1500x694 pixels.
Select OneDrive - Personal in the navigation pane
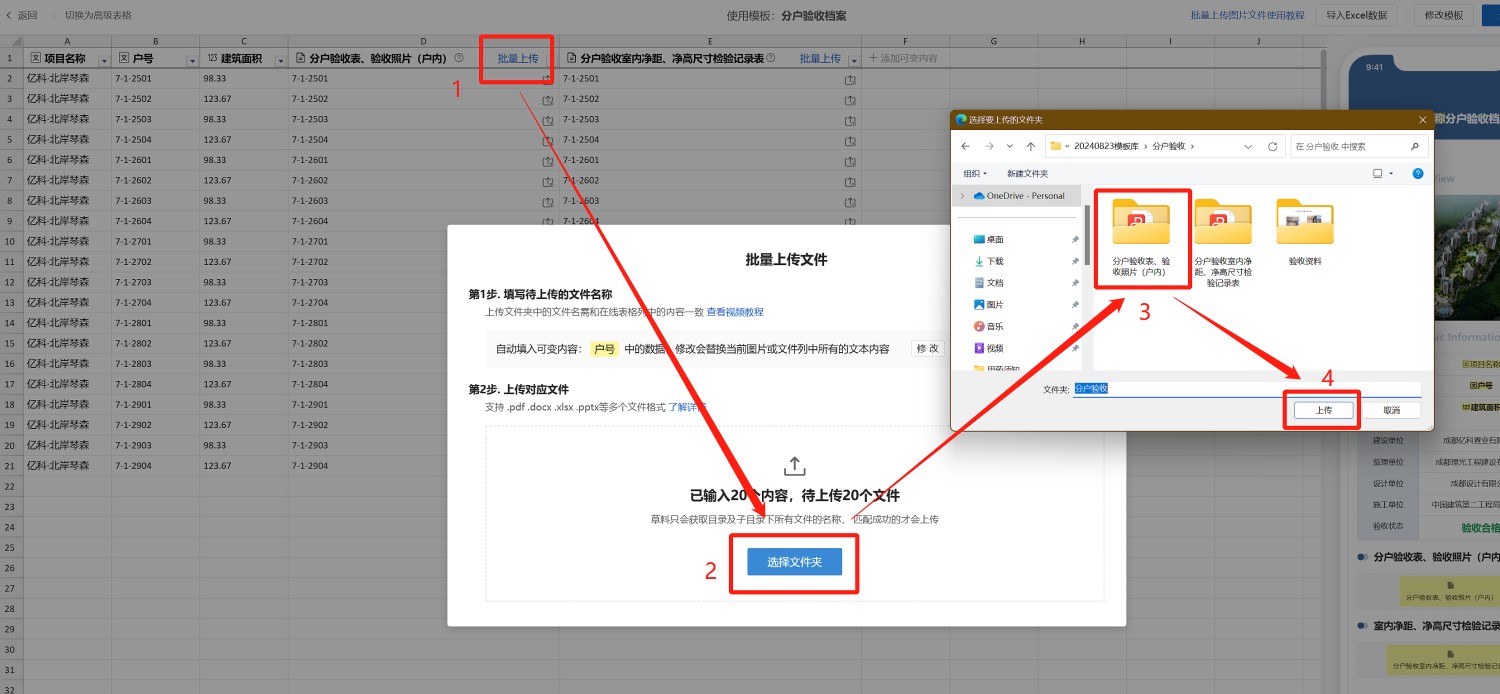tap(1018, 196)
